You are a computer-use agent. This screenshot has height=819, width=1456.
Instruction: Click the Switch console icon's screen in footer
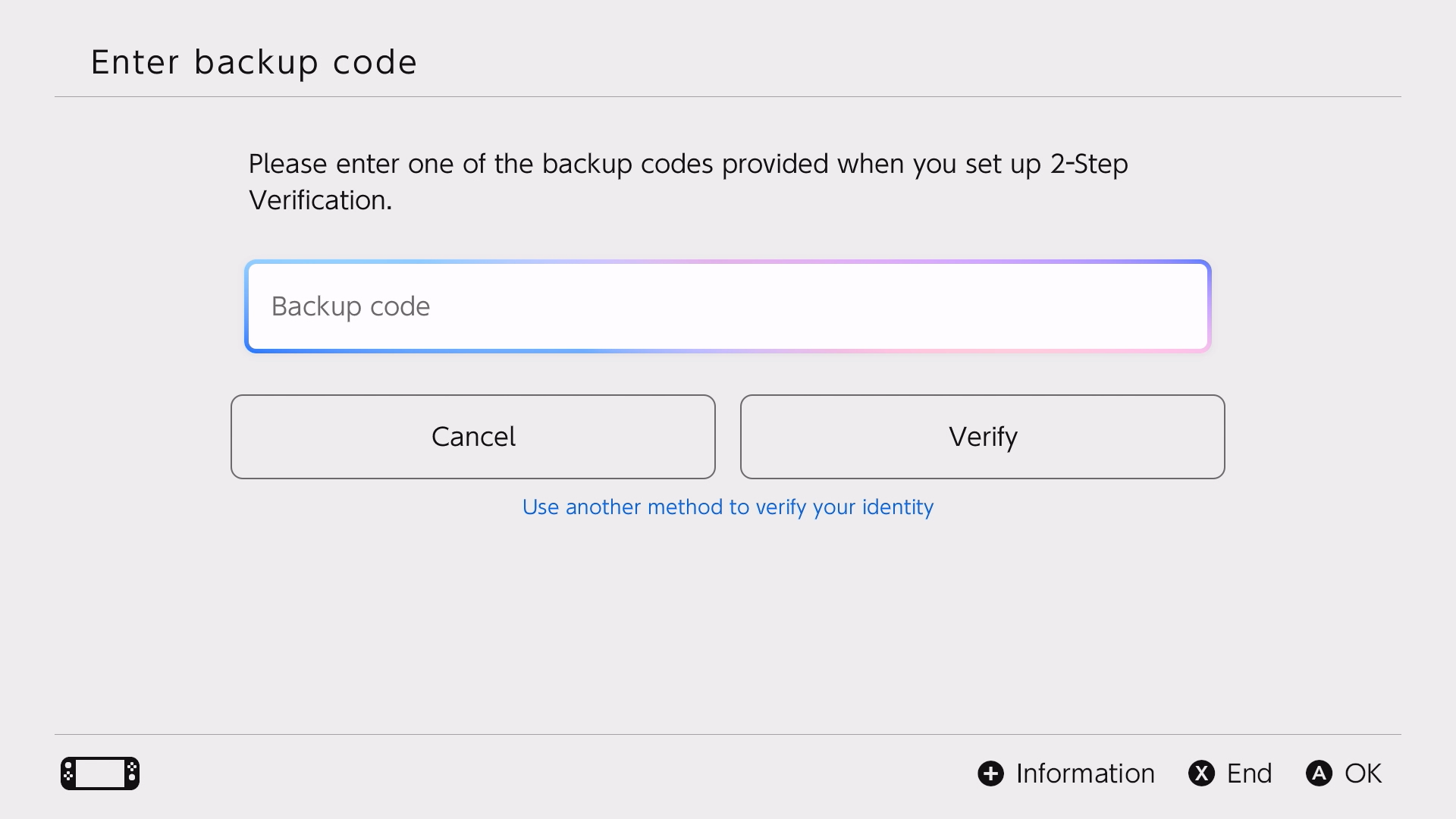point(100,773)
